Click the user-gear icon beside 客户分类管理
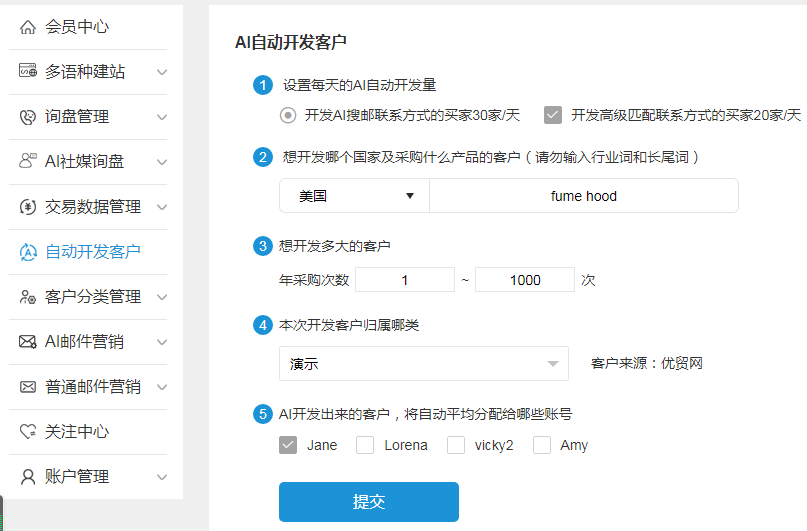The height and width of the screenshot is (531, 807). pos(28,297)
